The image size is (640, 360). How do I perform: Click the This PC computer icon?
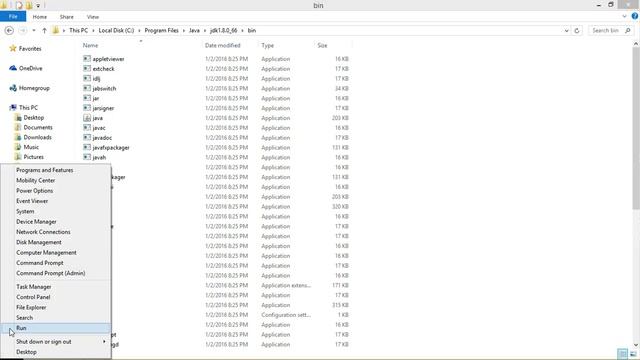[x=13, y=107]
